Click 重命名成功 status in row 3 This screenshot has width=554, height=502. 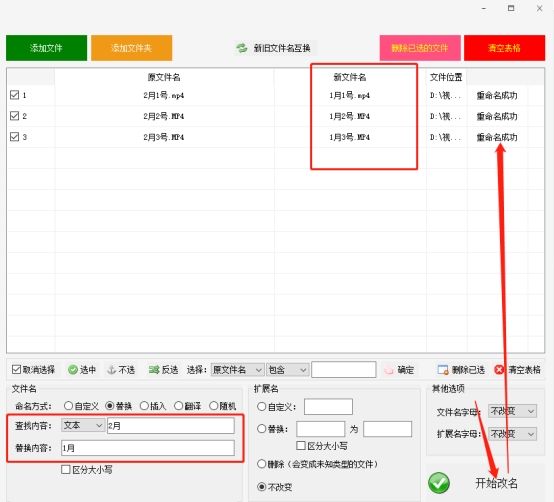click(x=497, y=137)
